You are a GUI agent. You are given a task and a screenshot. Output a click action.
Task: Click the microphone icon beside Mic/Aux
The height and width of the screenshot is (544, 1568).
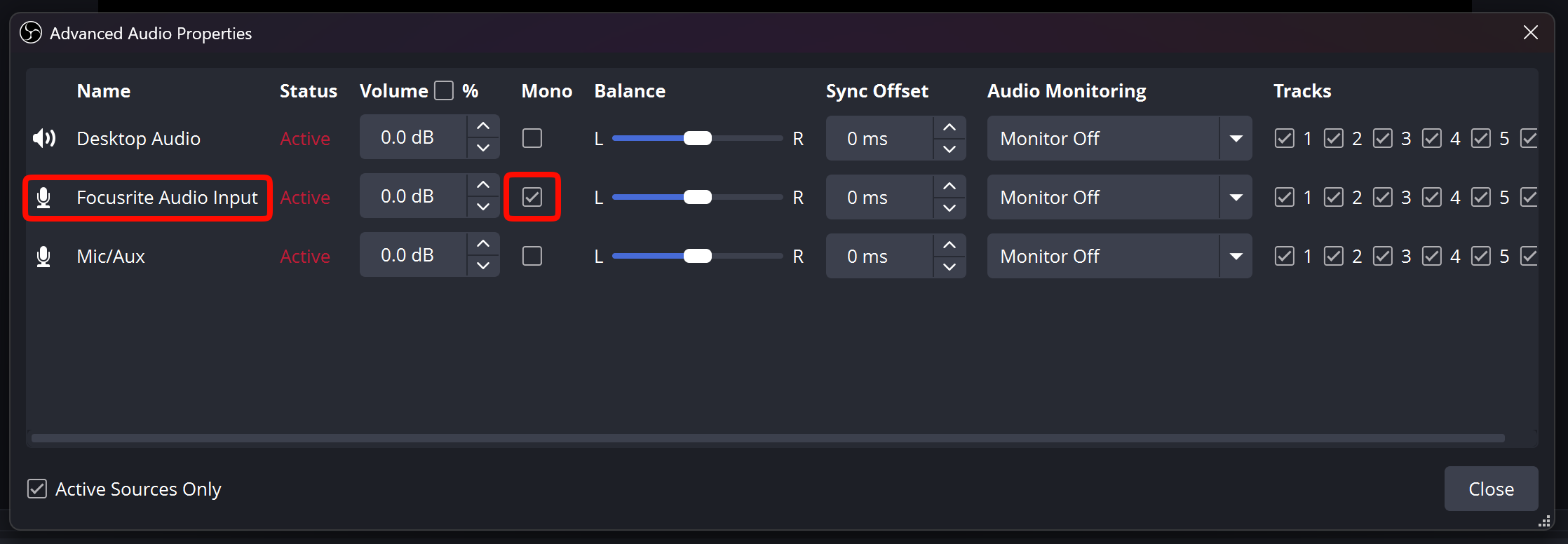point(43,257)
